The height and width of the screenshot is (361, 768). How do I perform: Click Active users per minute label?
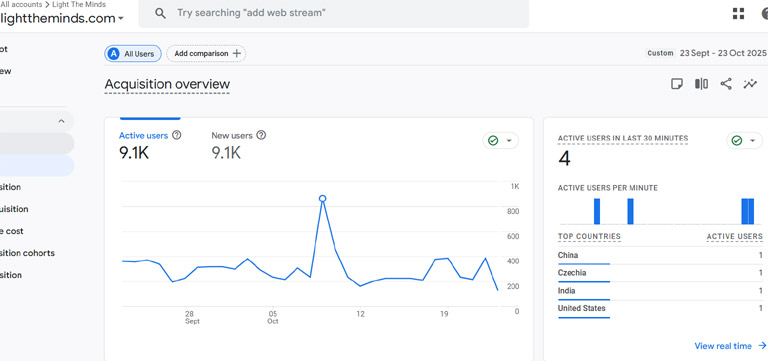(608, 188)
